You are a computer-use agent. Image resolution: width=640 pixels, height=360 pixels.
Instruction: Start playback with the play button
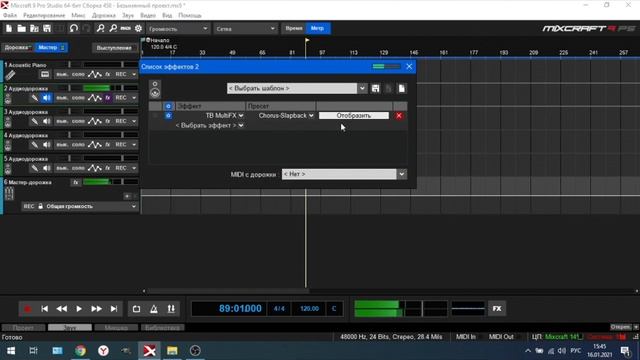point(79,309)
